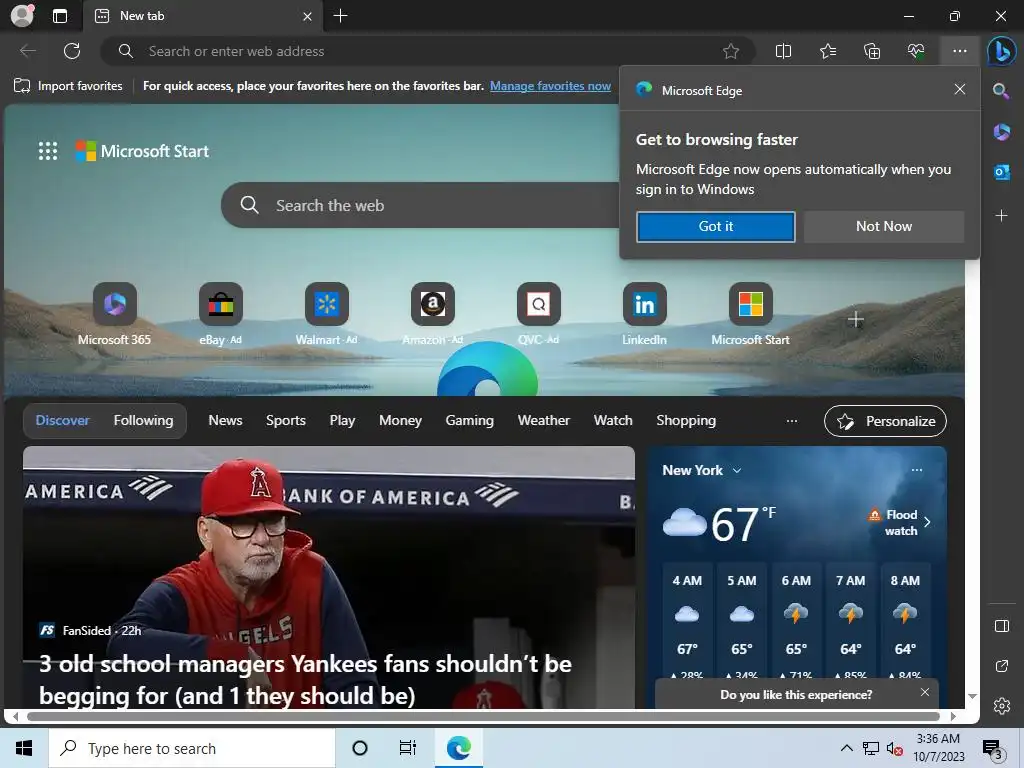Click the back navigation arrow
The height and width of the screenshot is (768, 1024).
(27, 51)
